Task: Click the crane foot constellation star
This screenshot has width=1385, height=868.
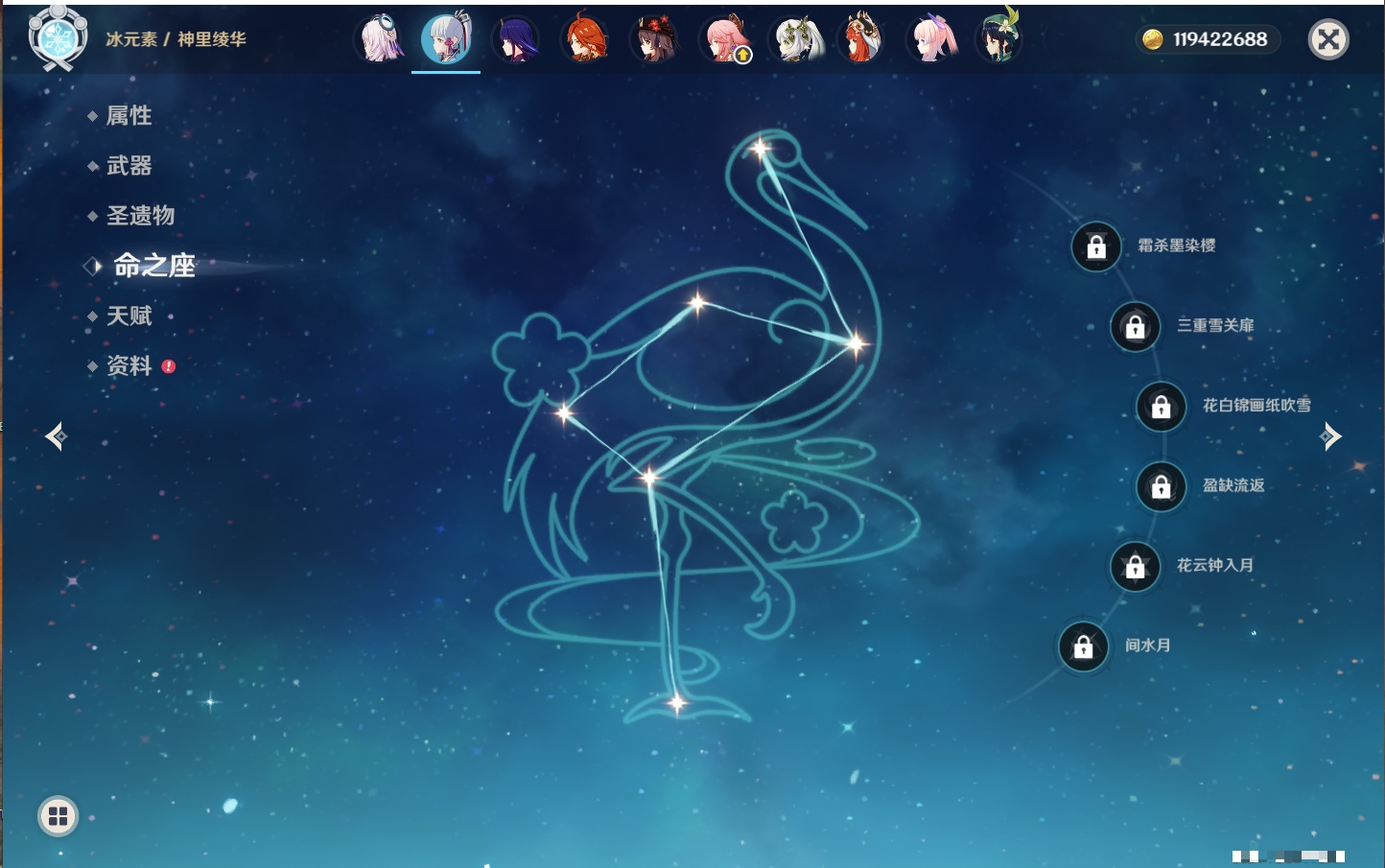Action: click(676, 704)
